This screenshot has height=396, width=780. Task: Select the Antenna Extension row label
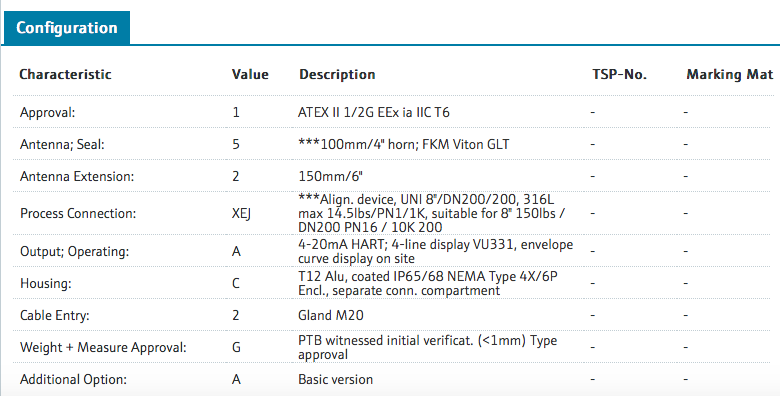tap(77, 177)
